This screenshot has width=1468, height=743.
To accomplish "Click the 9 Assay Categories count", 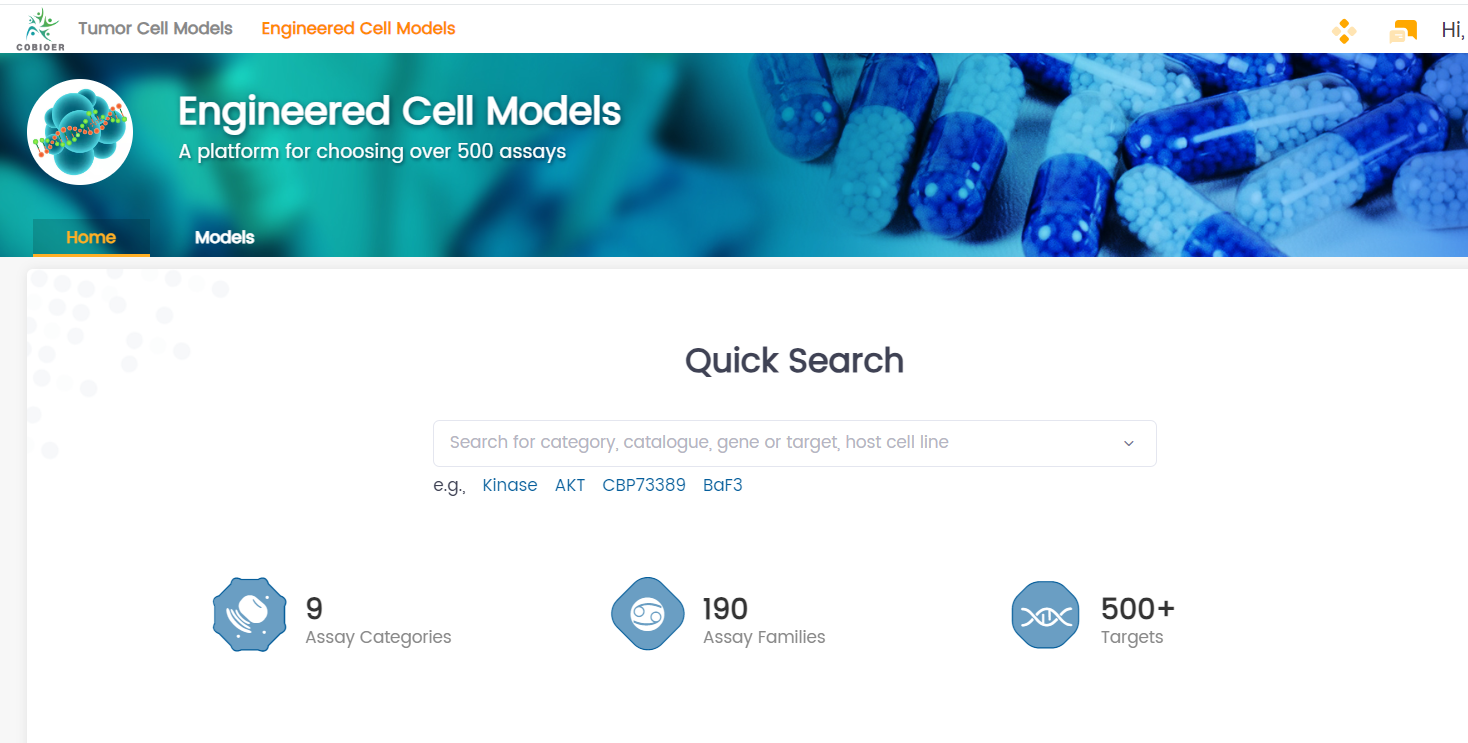I will pos(314,608).
